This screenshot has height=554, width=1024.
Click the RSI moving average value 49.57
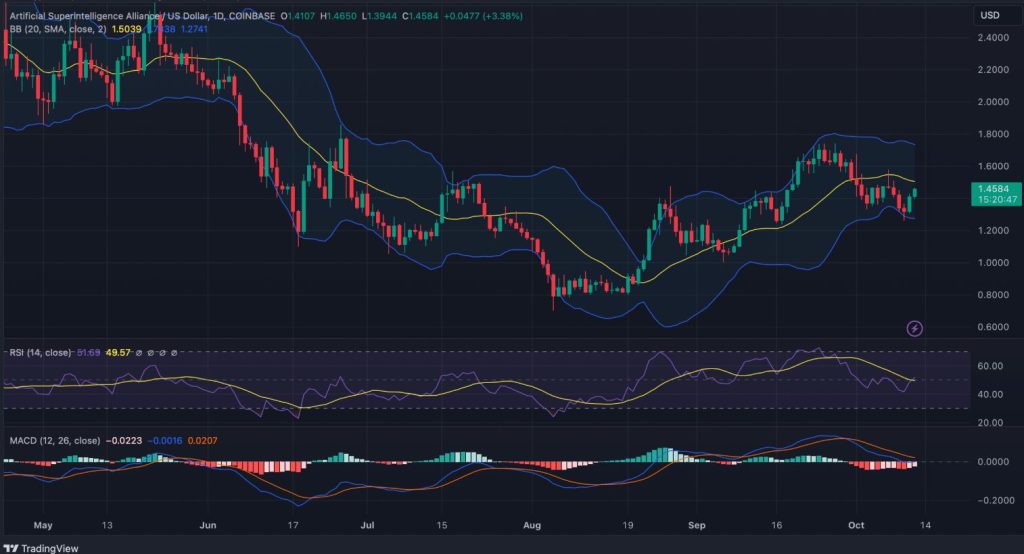pos(118,353)
